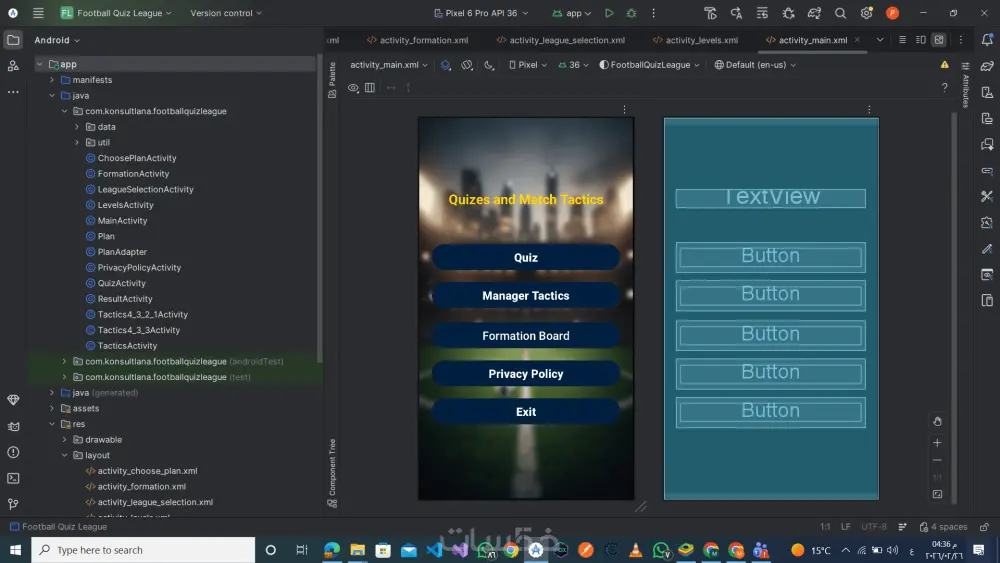This screenshot has height=563, width=1000.
Task: Switch to activity_league_selection.xml tab
Action: 561,40
